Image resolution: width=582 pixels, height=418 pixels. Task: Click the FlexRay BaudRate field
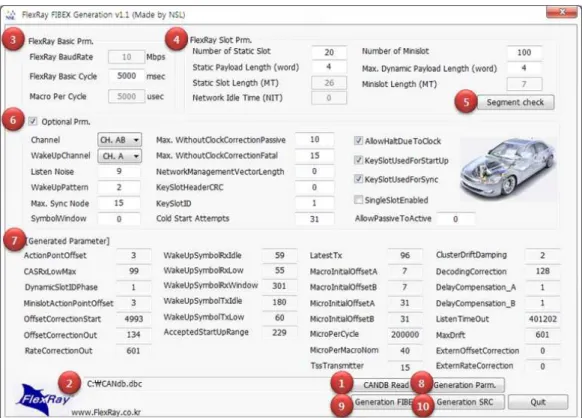click(x=127, y=57)
